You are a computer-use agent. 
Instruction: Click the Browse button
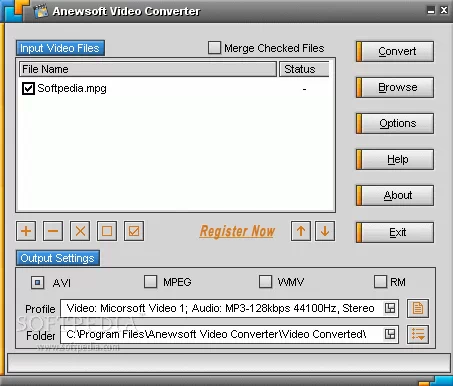pyautogui.click(x=395, y=87)
